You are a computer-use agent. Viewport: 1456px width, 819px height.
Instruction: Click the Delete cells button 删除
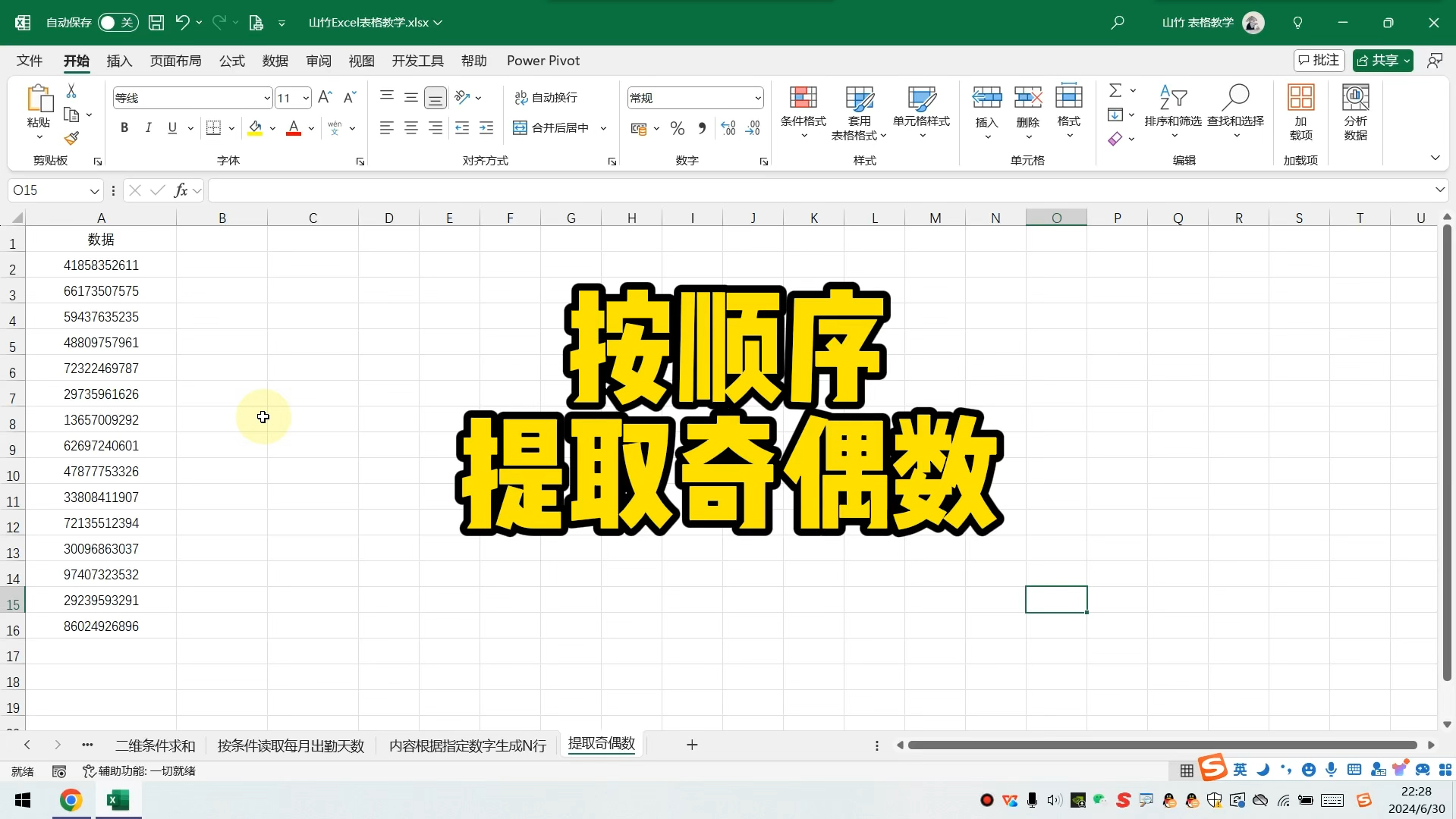1028,112
